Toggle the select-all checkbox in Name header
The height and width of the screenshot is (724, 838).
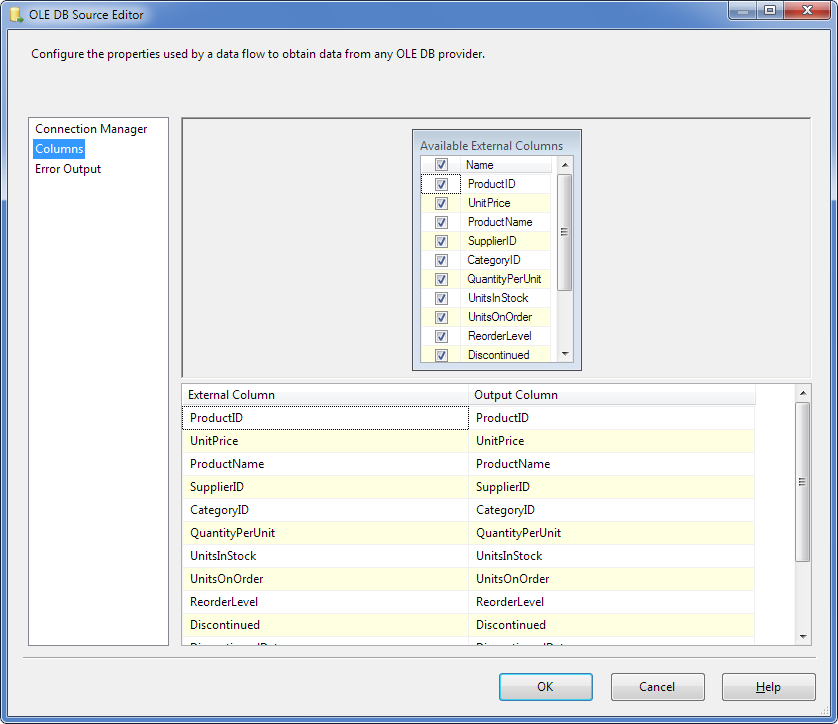[441, 165]
